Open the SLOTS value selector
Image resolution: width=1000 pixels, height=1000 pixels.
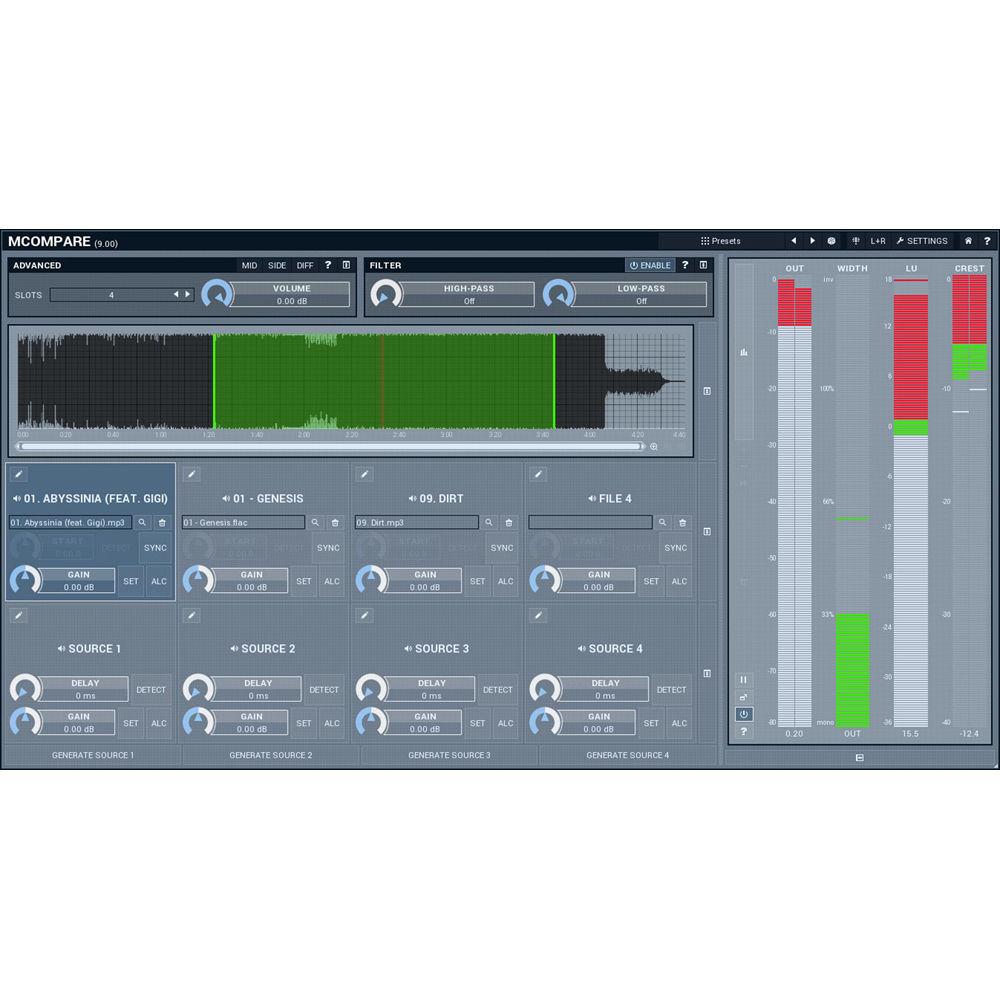point(110,295)
